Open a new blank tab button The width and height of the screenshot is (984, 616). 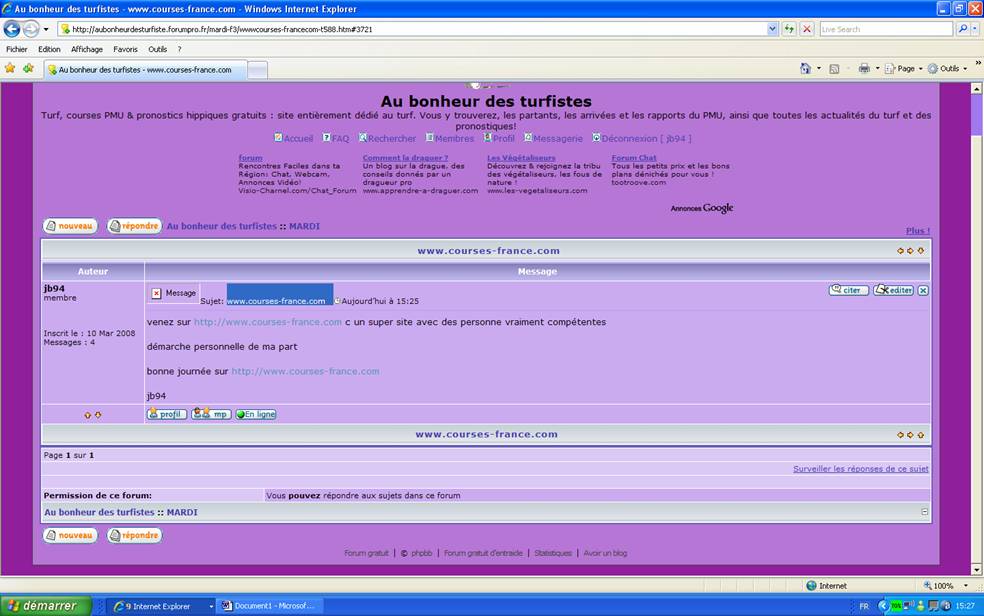pos(257,70)
